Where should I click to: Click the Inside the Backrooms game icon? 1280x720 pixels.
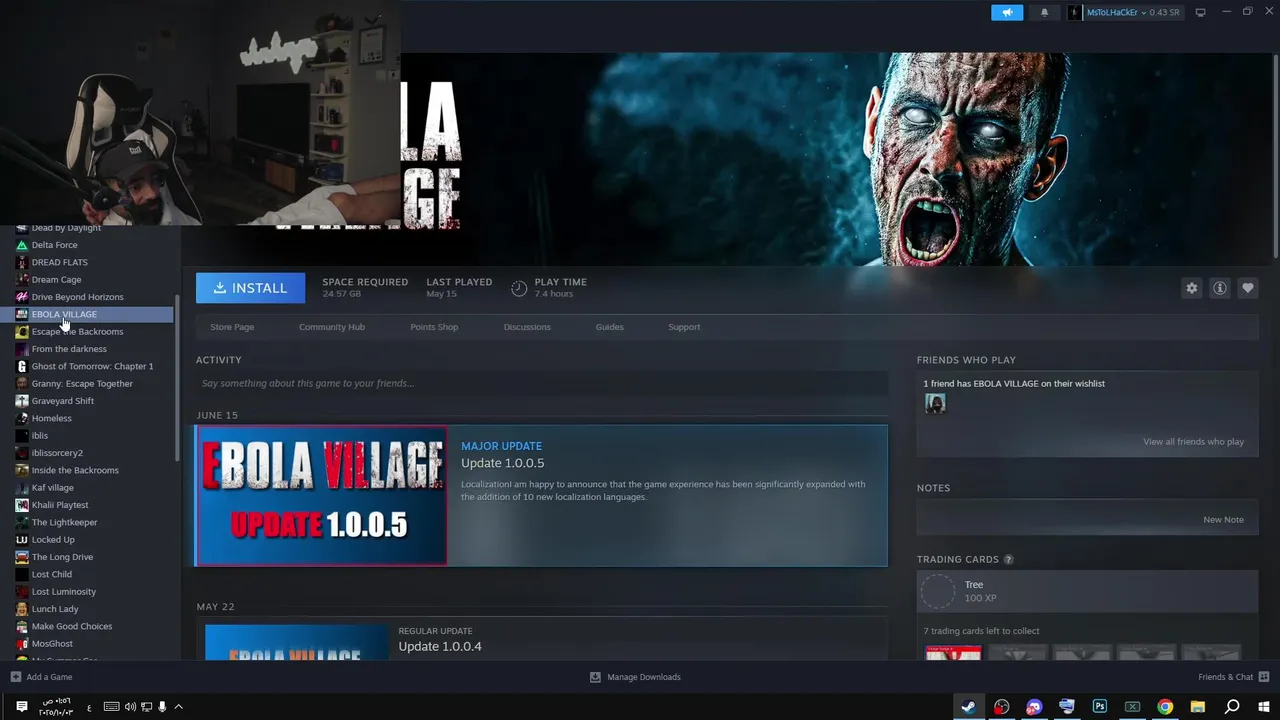(x=22, y=470)
